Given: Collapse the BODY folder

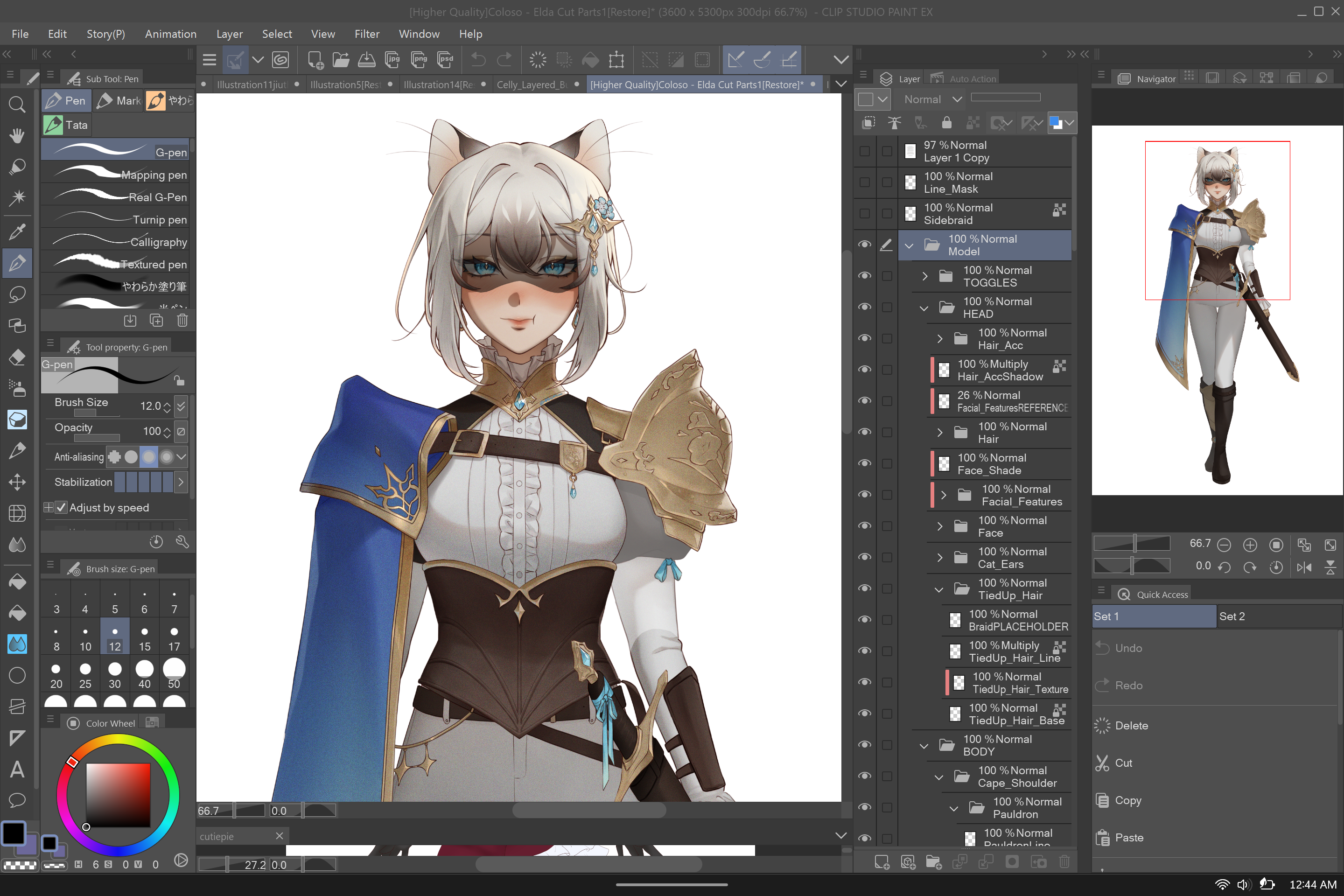Looking at the screenshot, I should (x=924, y=746).
